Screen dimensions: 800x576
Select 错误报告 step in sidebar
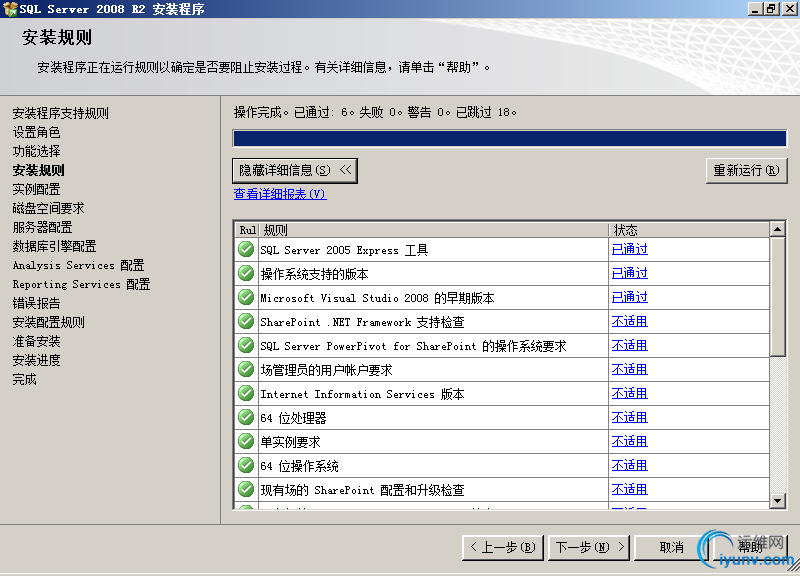pos(36,303)
